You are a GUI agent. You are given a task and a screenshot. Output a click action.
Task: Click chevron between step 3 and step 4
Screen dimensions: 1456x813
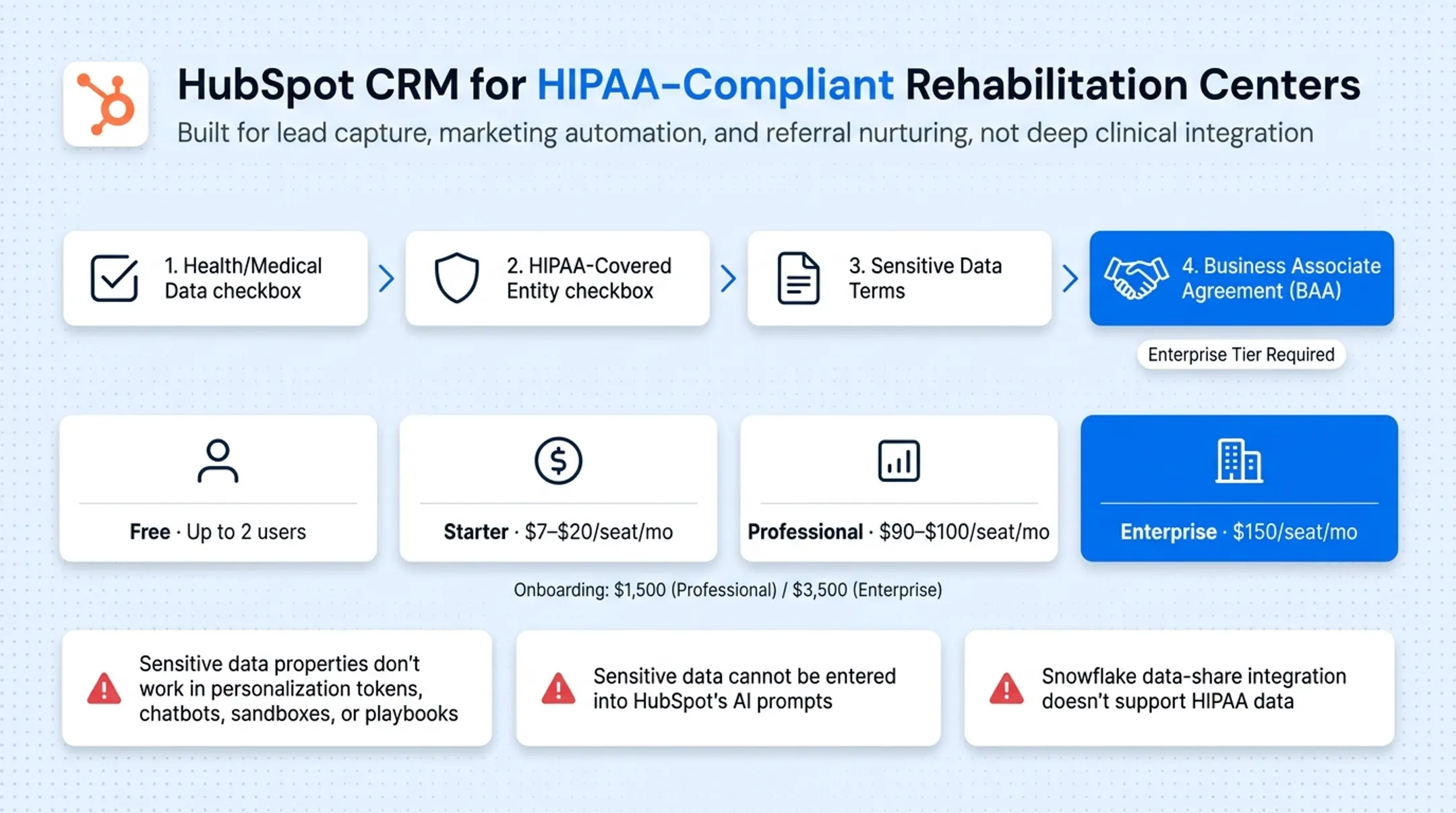click(x=1070, y=278)
